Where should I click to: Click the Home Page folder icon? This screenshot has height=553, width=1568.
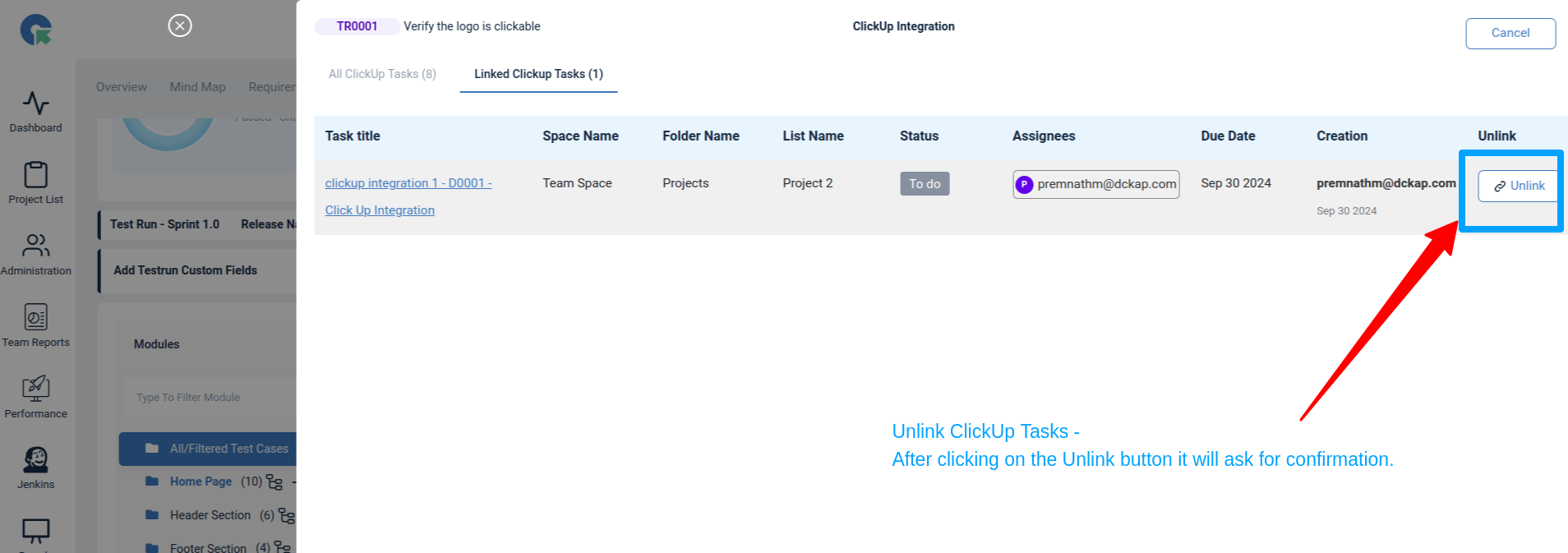pyautogui.click(x=152, y=482)
